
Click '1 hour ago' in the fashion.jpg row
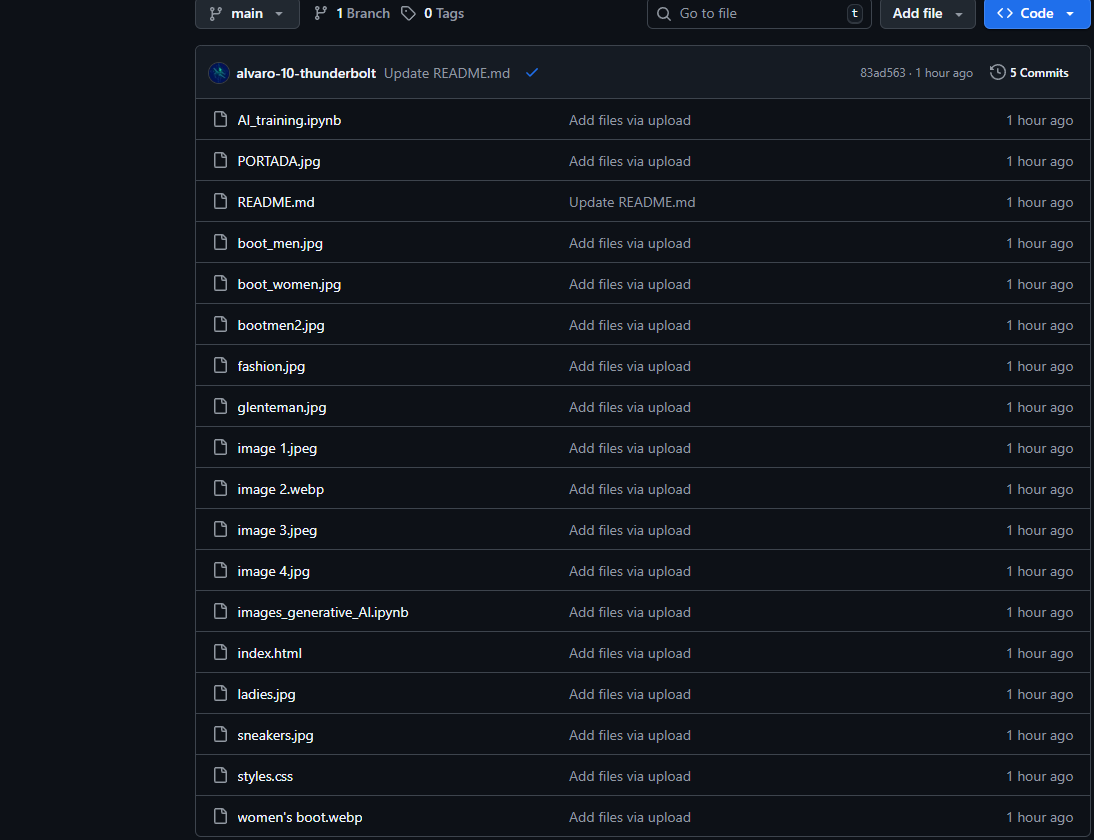pos(1040,366)
